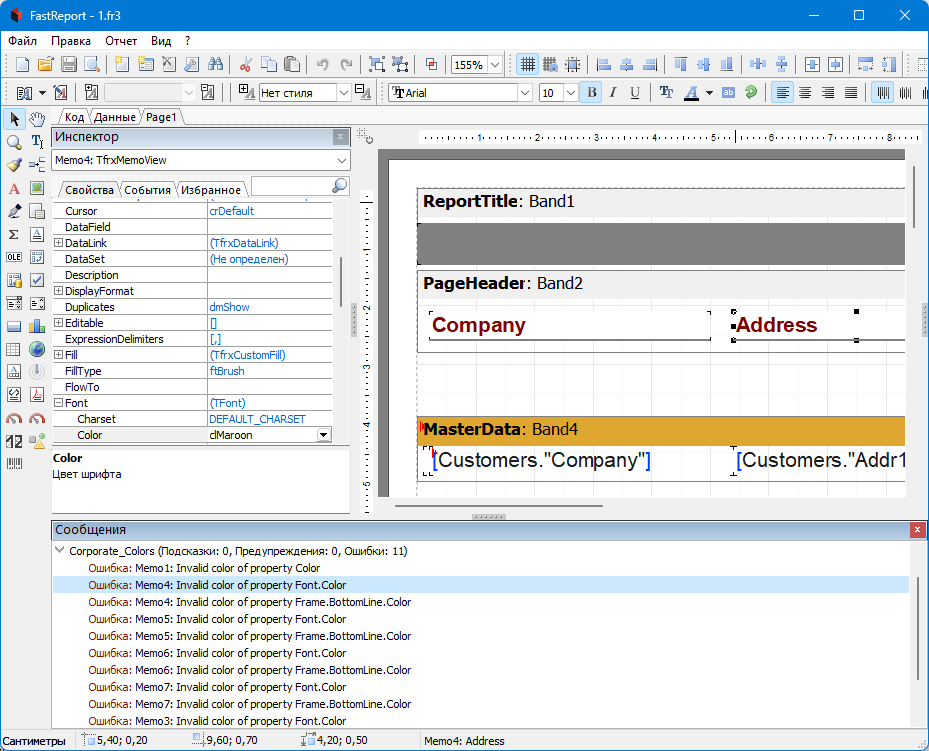
Task: Open the zoom percentage dropdown
Action: pos(495,65)
